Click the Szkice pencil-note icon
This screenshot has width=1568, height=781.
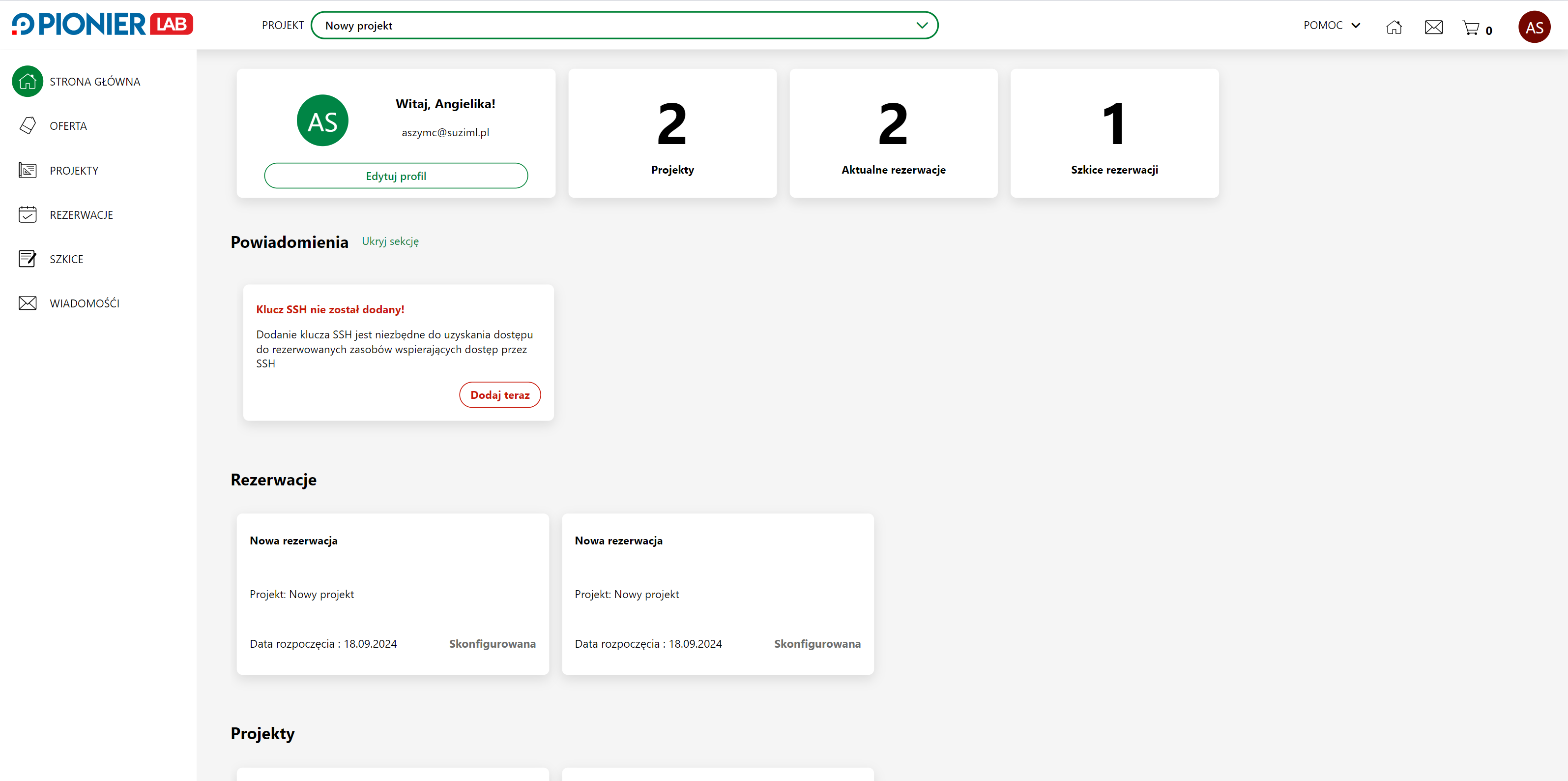click(x=28, y=259)
